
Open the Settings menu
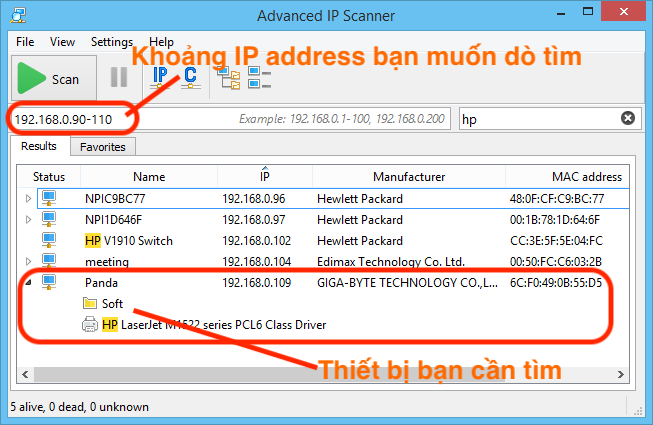tap(112, 42)
